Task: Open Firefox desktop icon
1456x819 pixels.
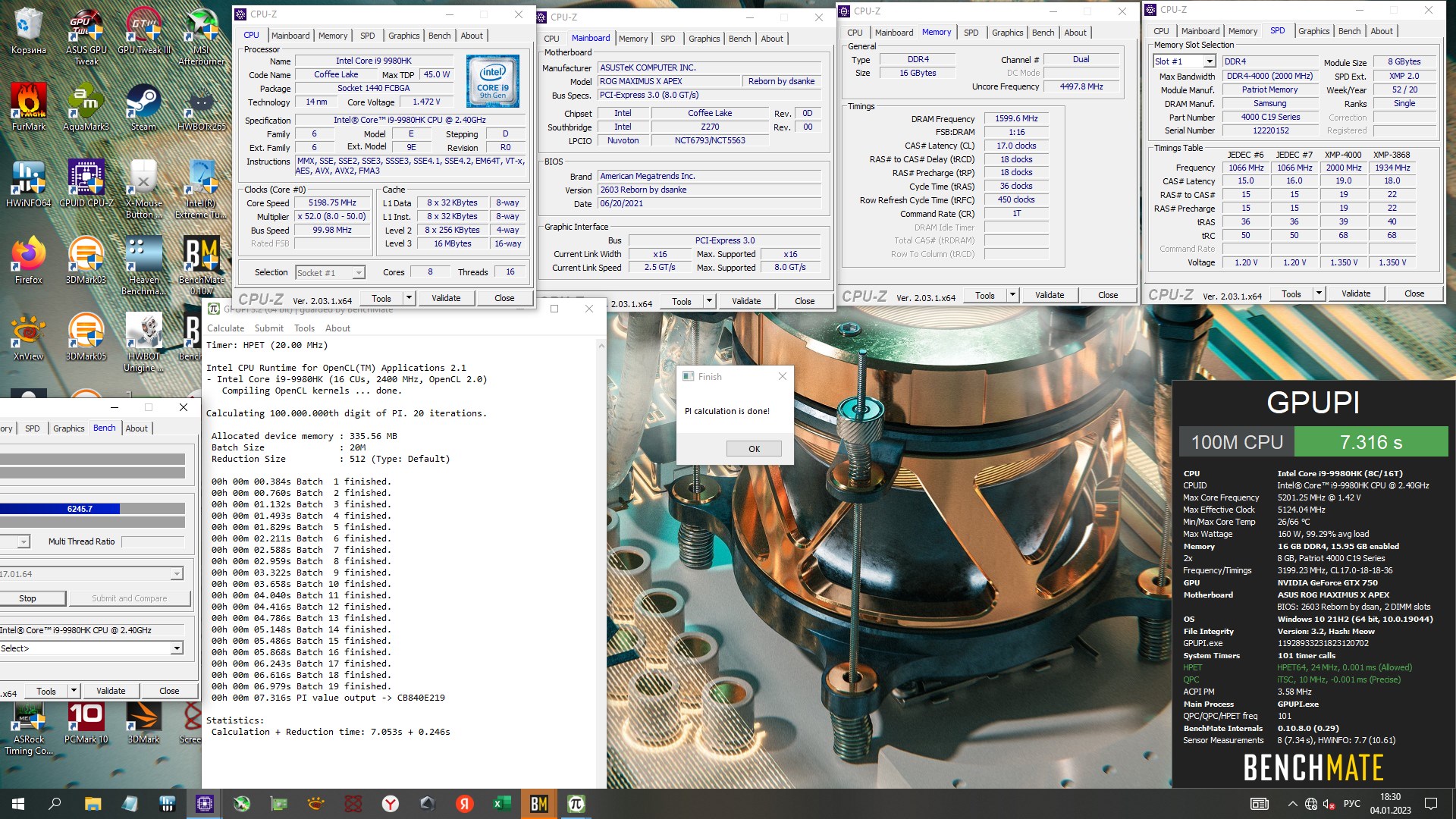Action: click(29, 261)
